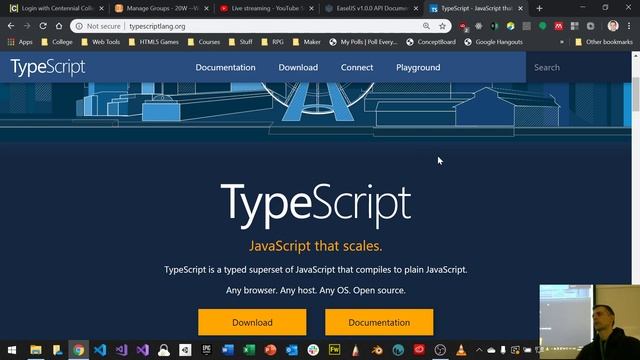Image resolution: width=640 pixels, height=360 pixels.
Task: Click the webcam overlay thumbnail
Action: tap(590, 322)
